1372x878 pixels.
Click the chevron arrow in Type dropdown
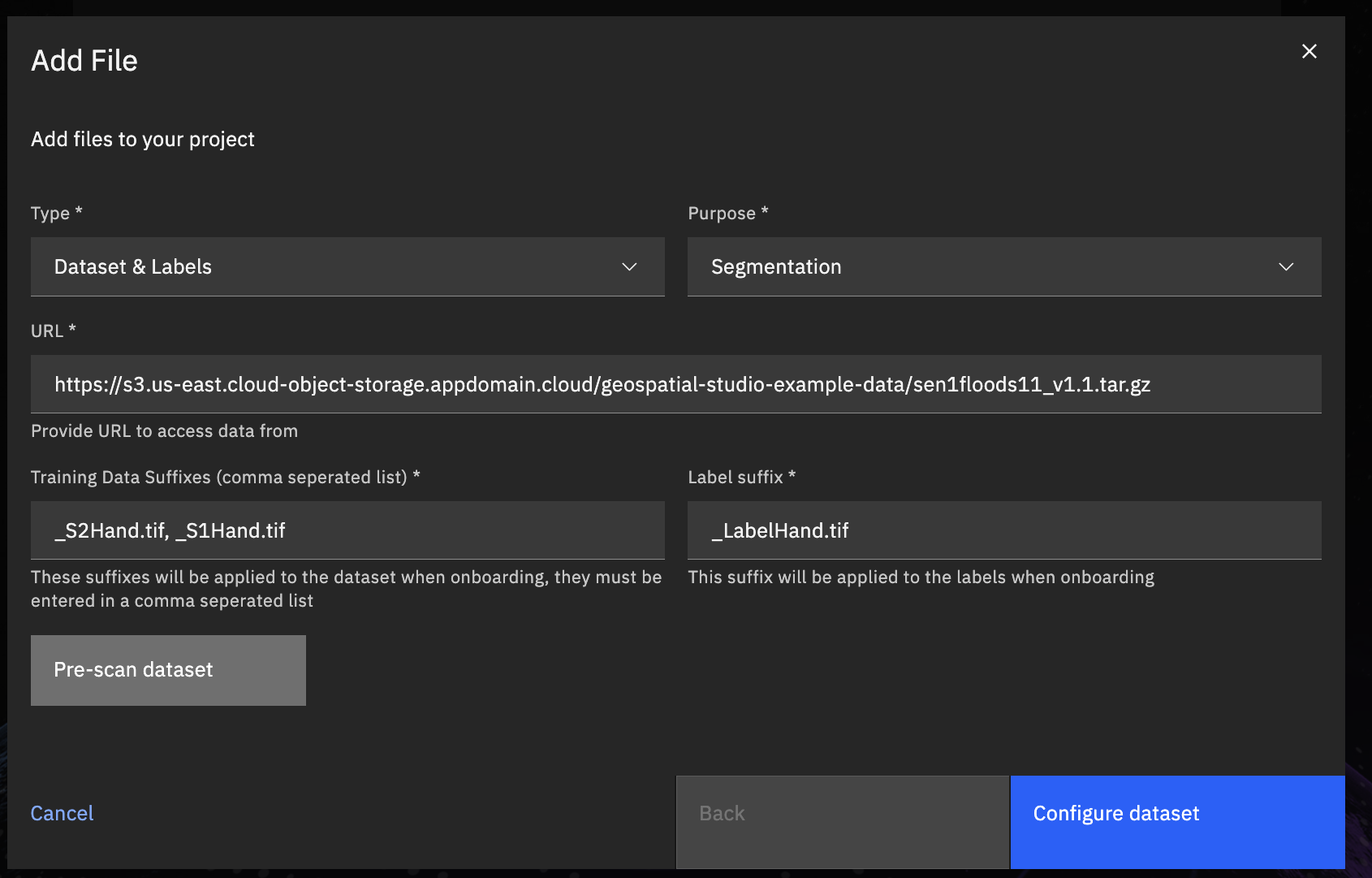click(629, 267)
